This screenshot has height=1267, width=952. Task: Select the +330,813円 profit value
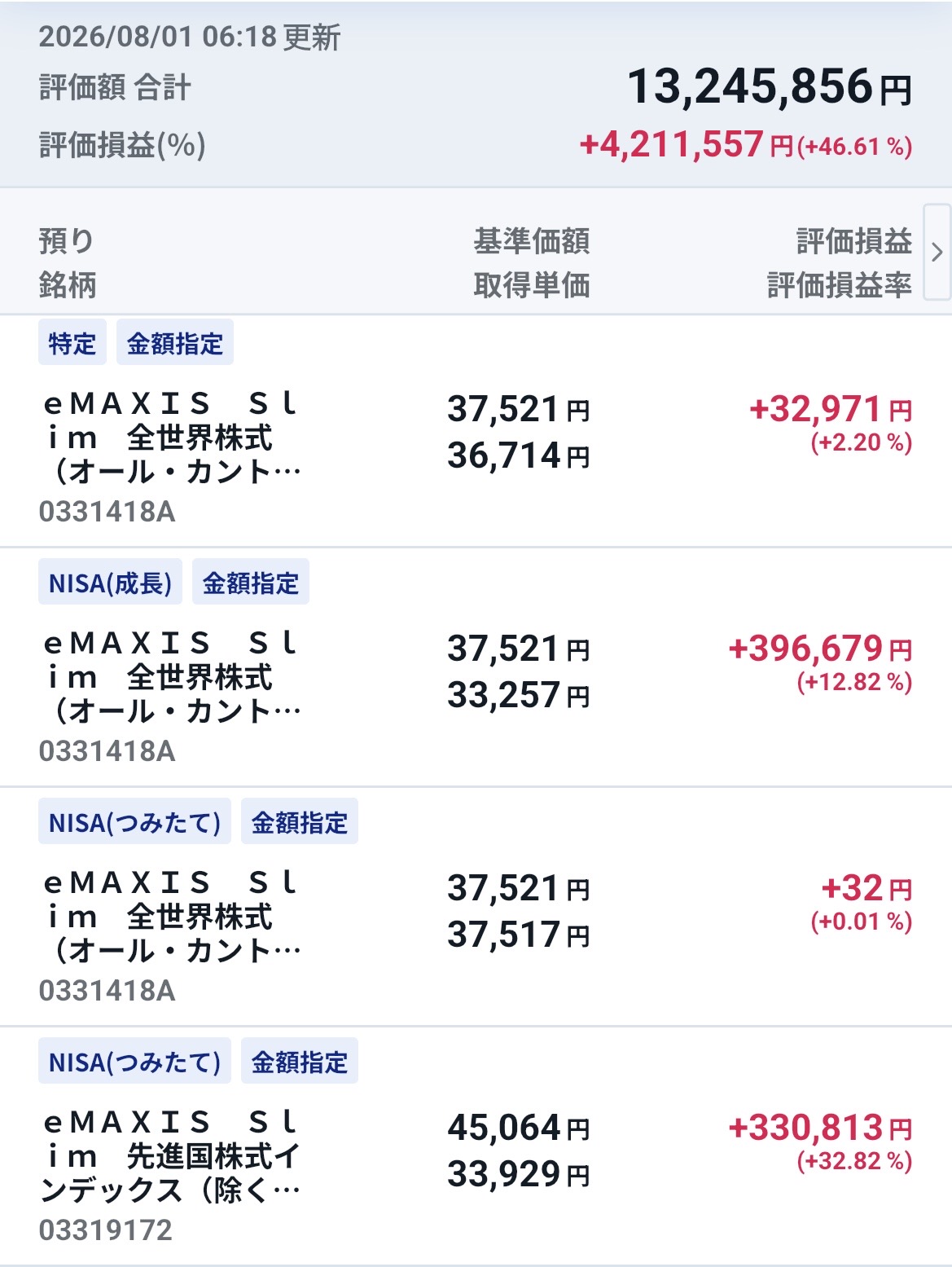click(x=820, y=1128)
